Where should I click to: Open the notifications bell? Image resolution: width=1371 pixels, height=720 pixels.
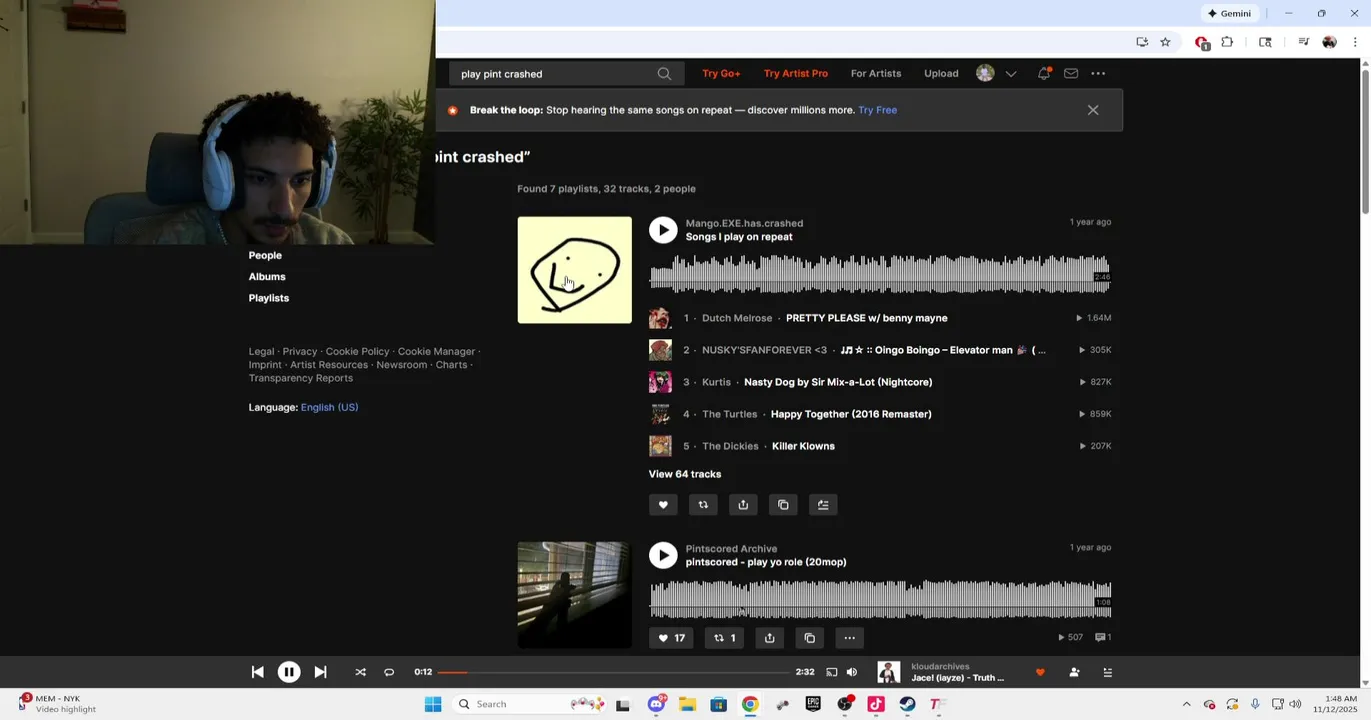click(1044, 73)
